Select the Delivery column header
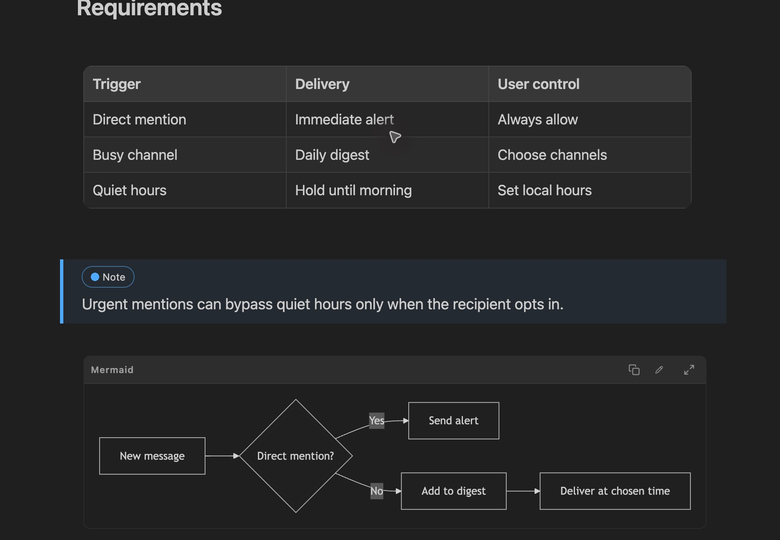 pyautogui.click(x=388, y=84)
